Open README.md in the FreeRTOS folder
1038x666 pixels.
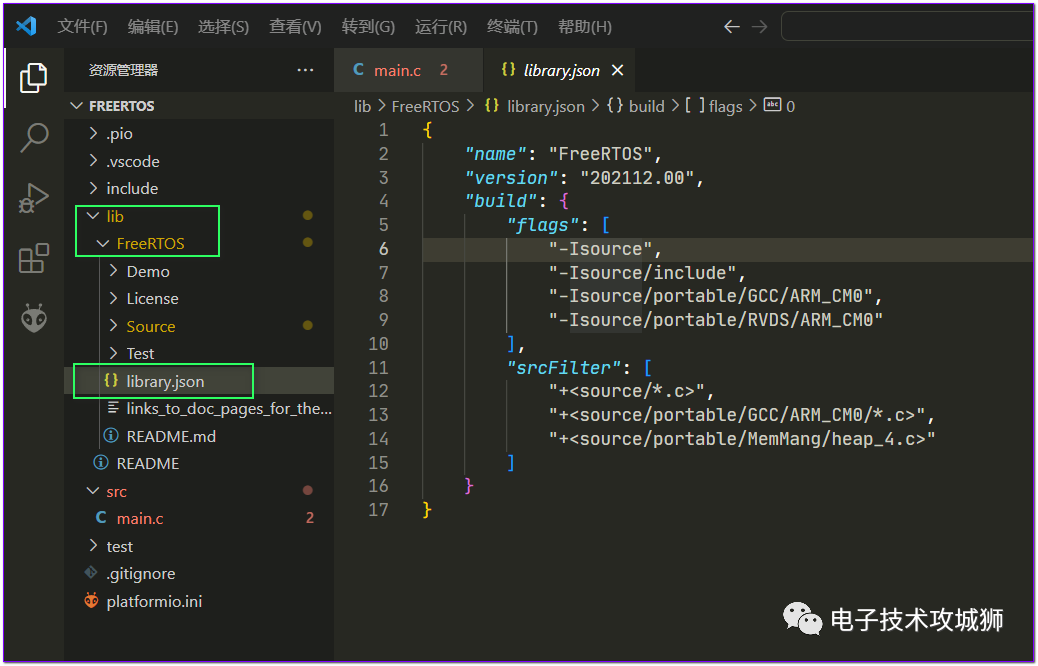pyautogui.click(x=171, y=436)
